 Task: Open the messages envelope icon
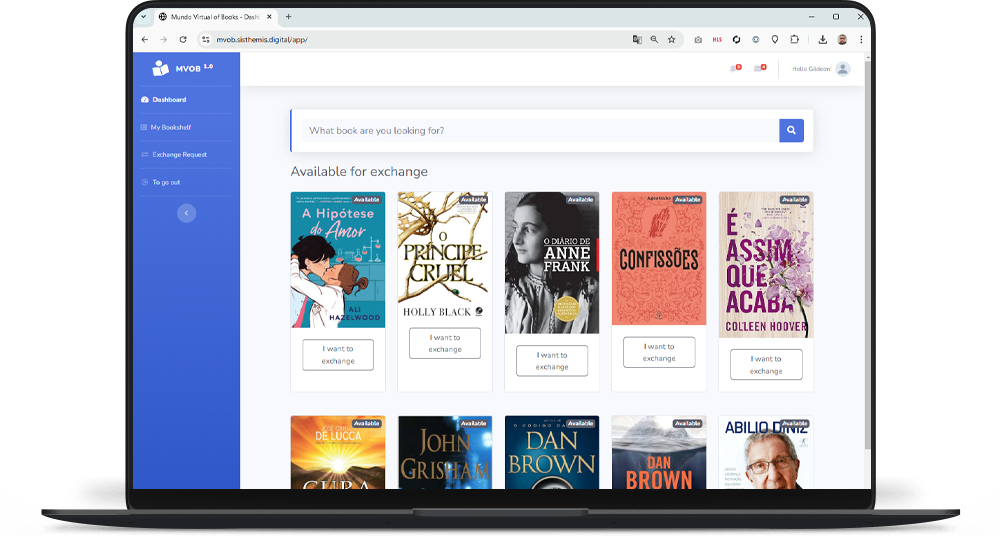759,68
